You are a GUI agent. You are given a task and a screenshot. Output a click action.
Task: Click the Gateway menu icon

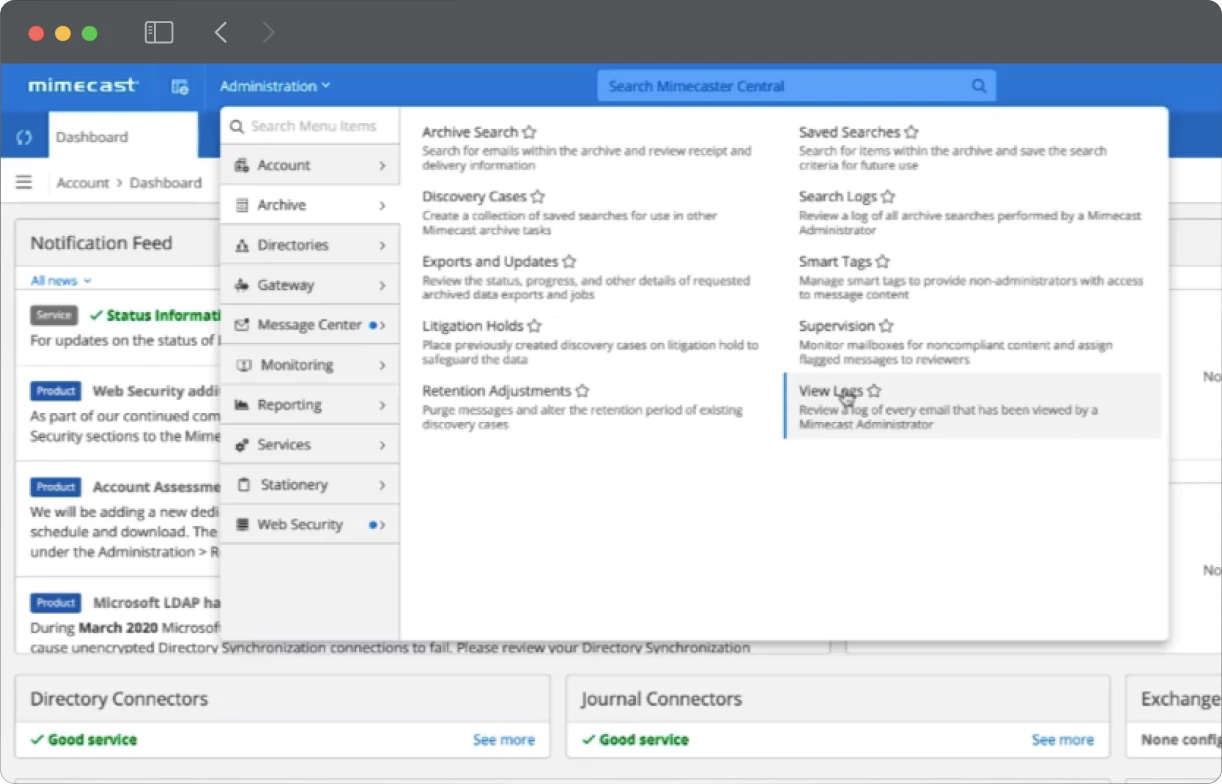pyautogui.click(x=241, y=285)
